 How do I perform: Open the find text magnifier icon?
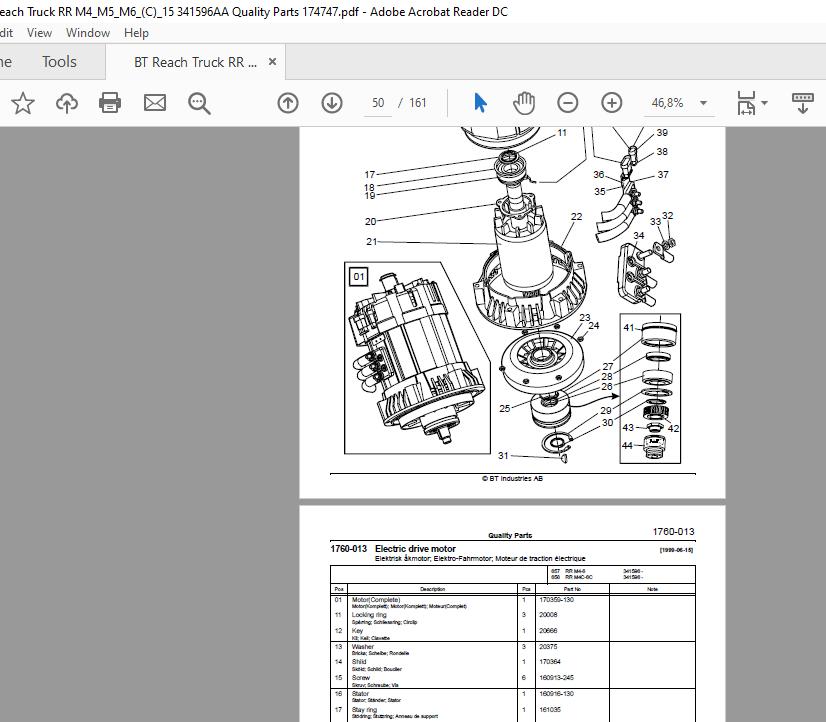(x=199, y=103)
